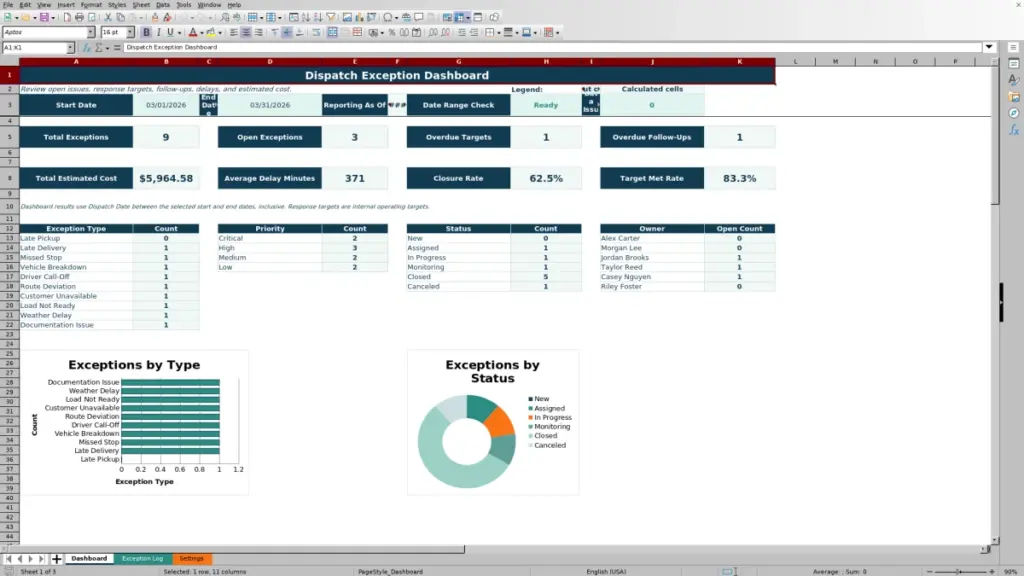1024x576 pixels.
Task: Select the Closure Rate label cell
Action: 458,178
